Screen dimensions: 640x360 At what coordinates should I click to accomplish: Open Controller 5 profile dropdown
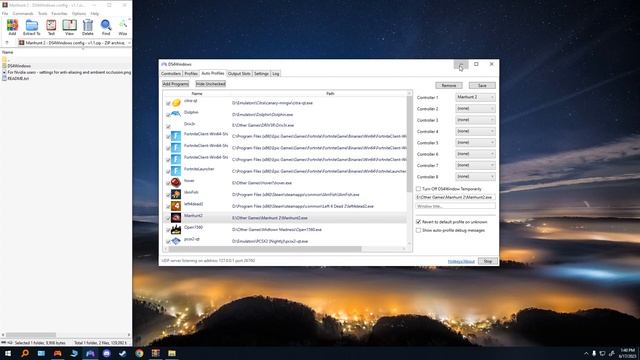pos(475,142)
